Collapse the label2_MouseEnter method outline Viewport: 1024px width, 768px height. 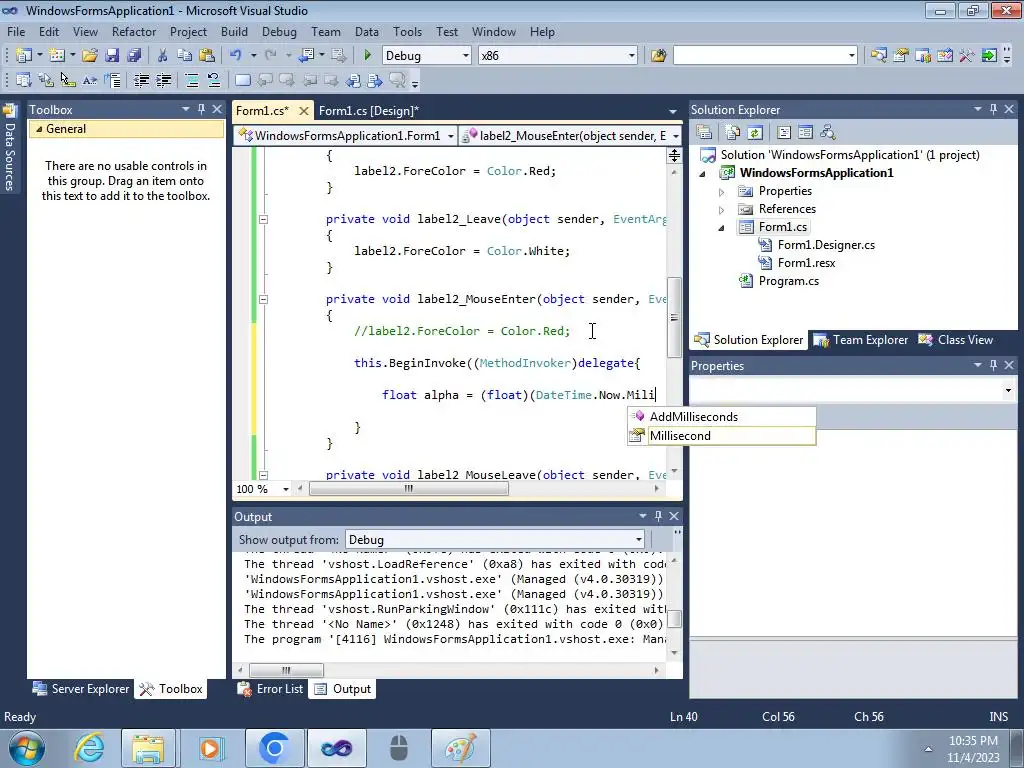click(x=263, y=299)
